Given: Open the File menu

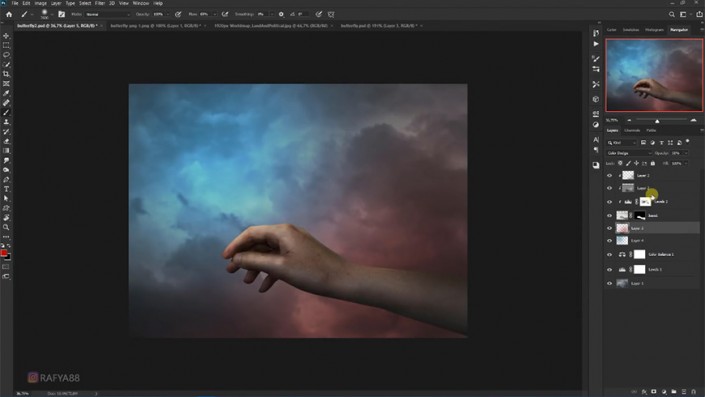Looking at the screenshot, I should coord(15,3).
